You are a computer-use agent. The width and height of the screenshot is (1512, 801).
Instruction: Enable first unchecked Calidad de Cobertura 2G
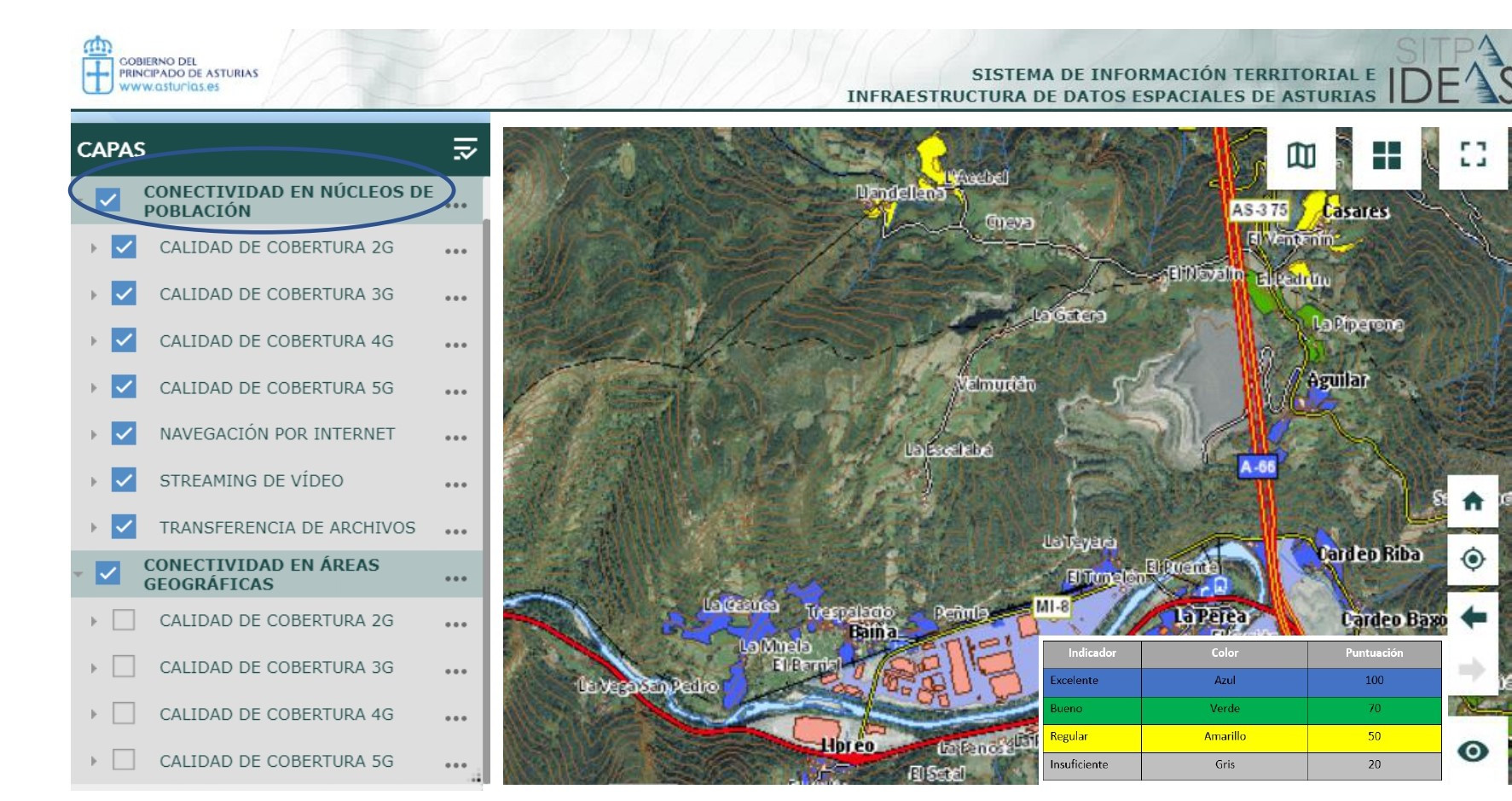click(x=125, y=620)
